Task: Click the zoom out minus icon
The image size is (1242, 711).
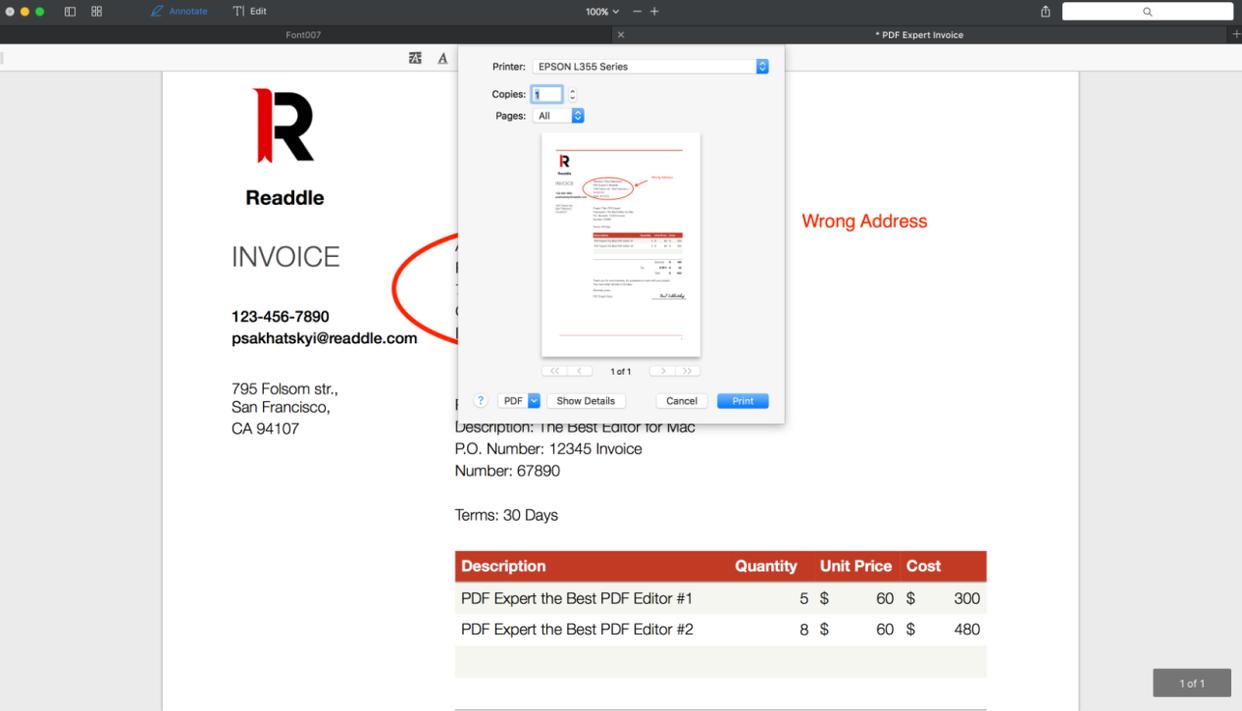Action: [x=637, y=11]
